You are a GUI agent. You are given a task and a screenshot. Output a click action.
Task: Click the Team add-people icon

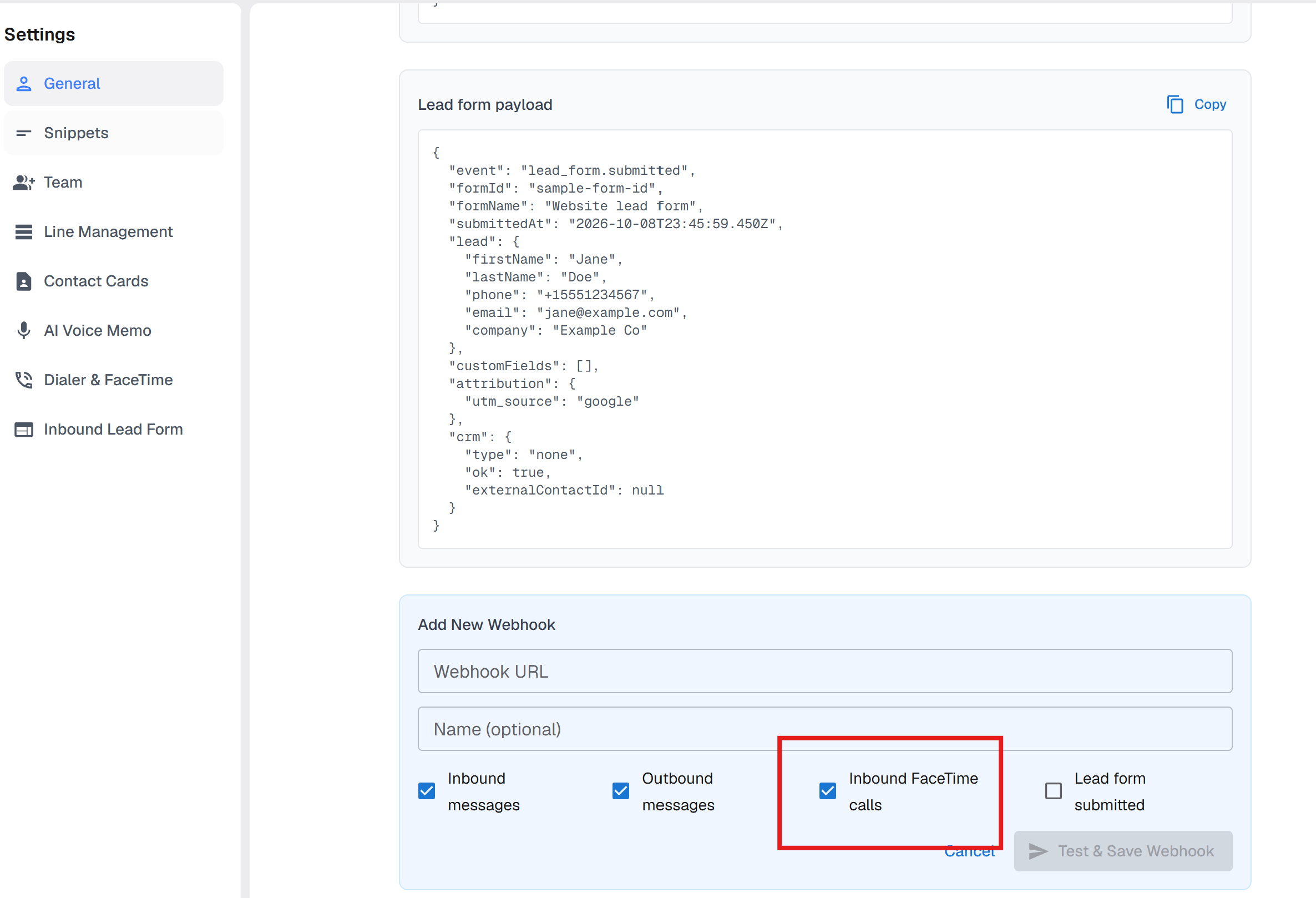[x=24, y=183]
